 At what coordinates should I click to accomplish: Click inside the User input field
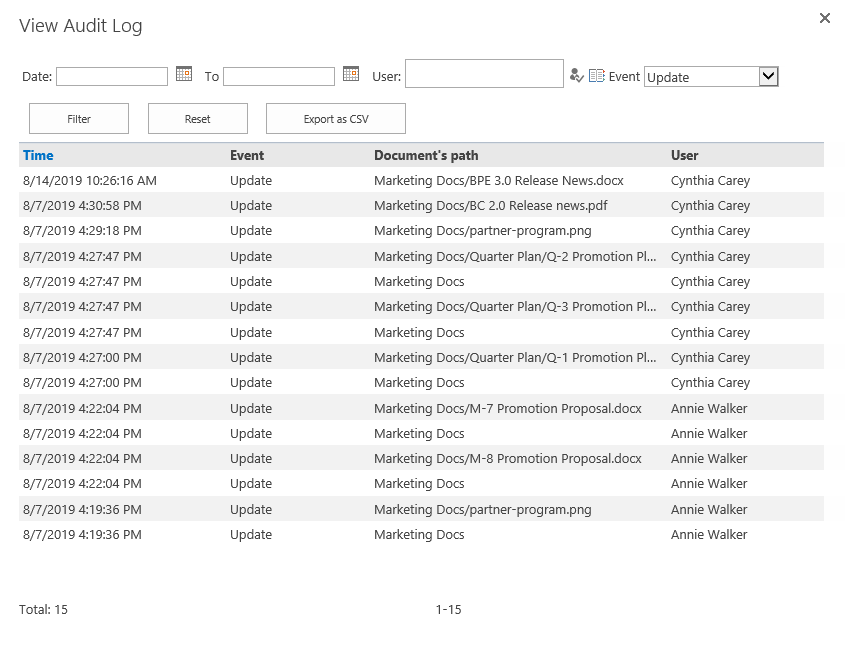484,74
